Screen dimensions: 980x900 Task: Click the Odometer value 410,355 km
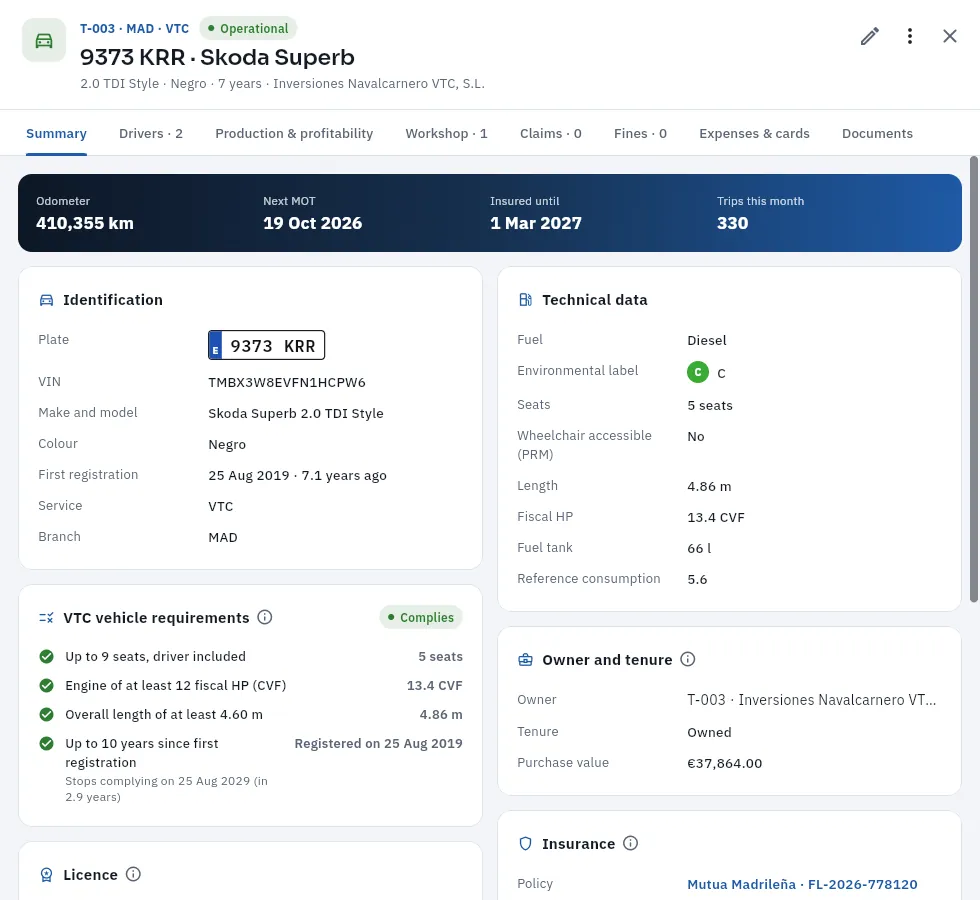point(85,223)
